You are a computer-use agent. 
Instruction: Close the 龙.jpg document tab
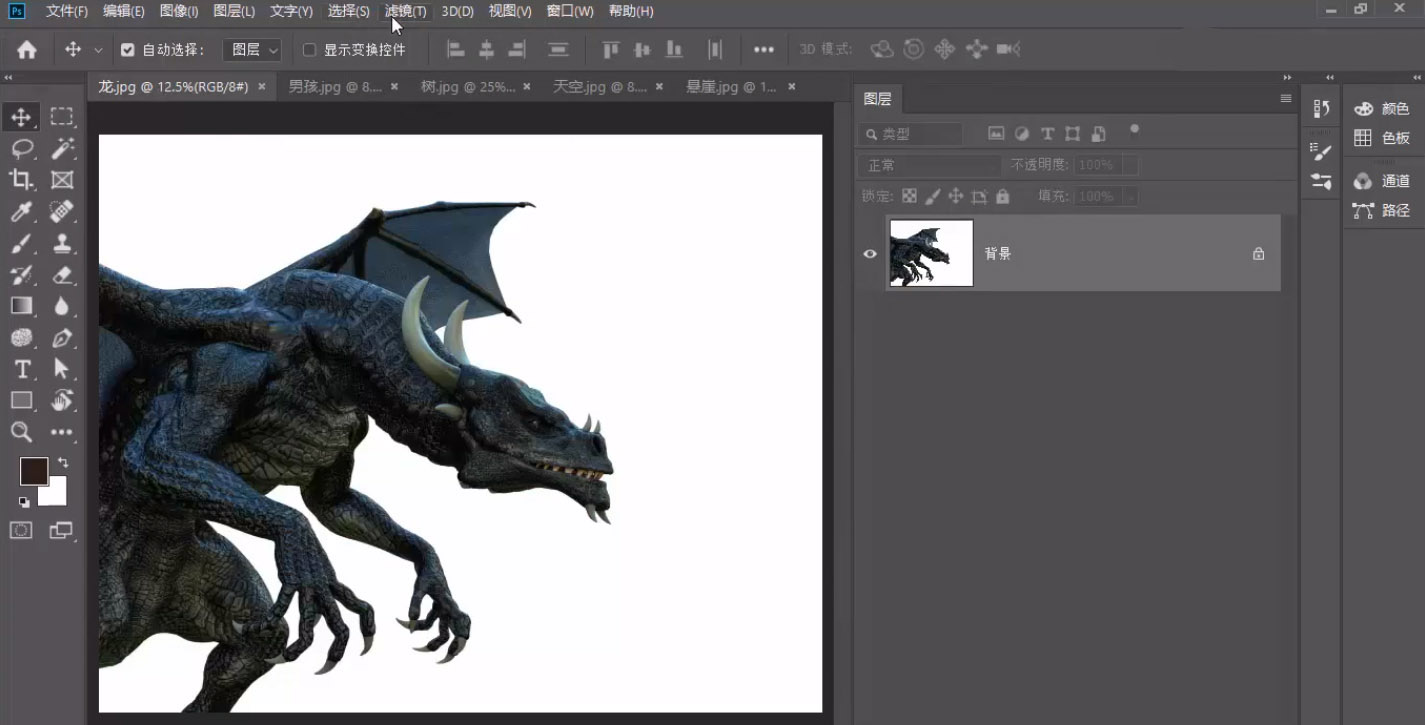tap(262, 87)
